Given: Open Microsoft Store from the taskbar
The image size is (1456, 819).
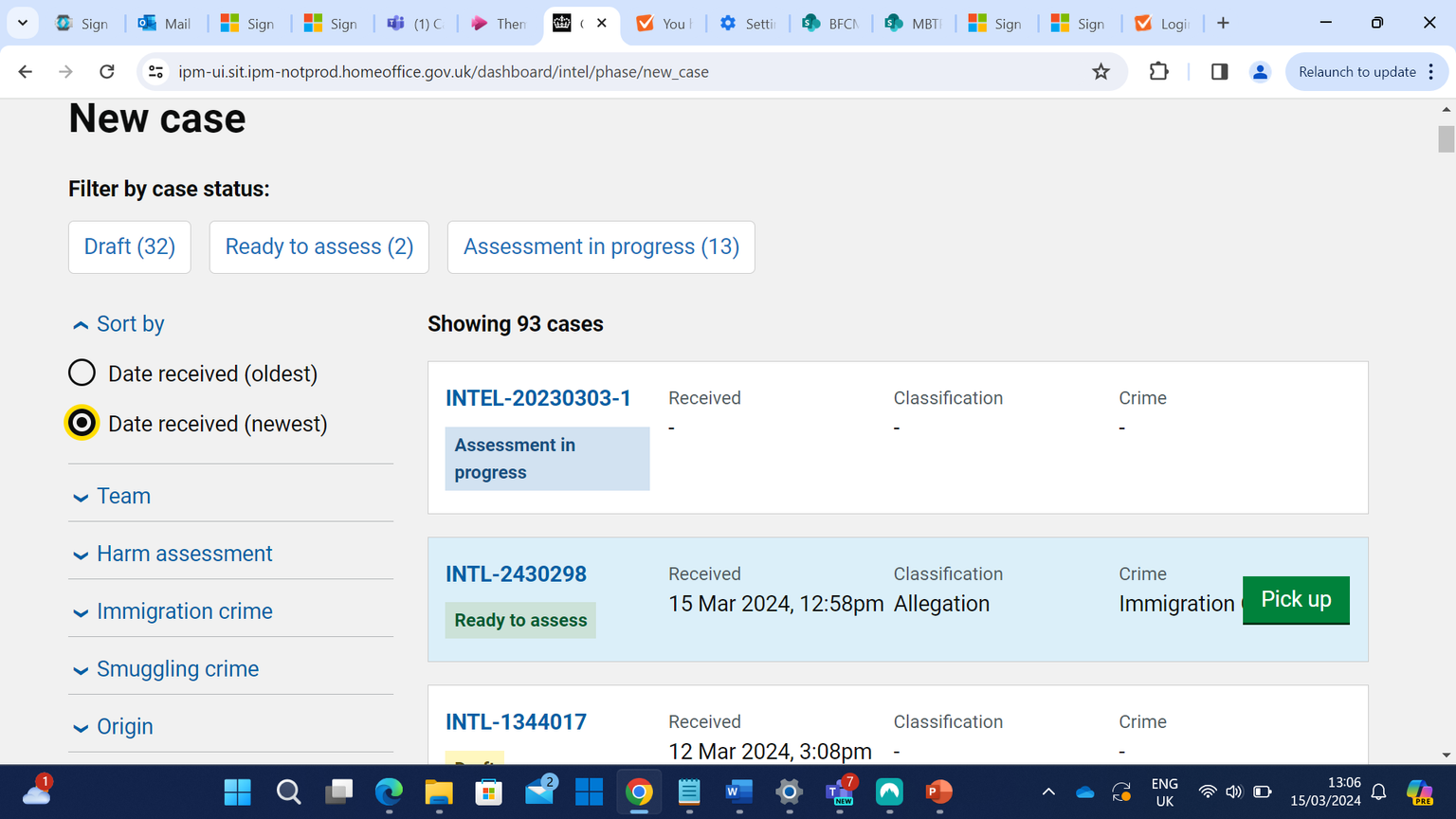Looking at the screenshot, I should 489,792.
